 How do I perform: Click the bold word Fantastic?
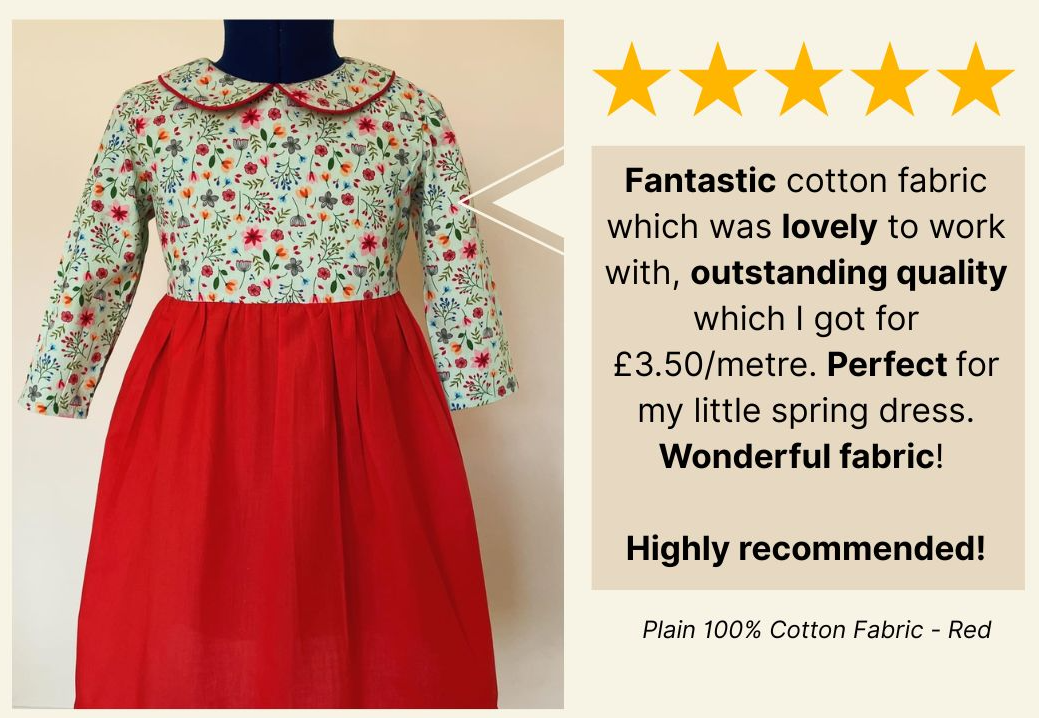coord(700,181)
